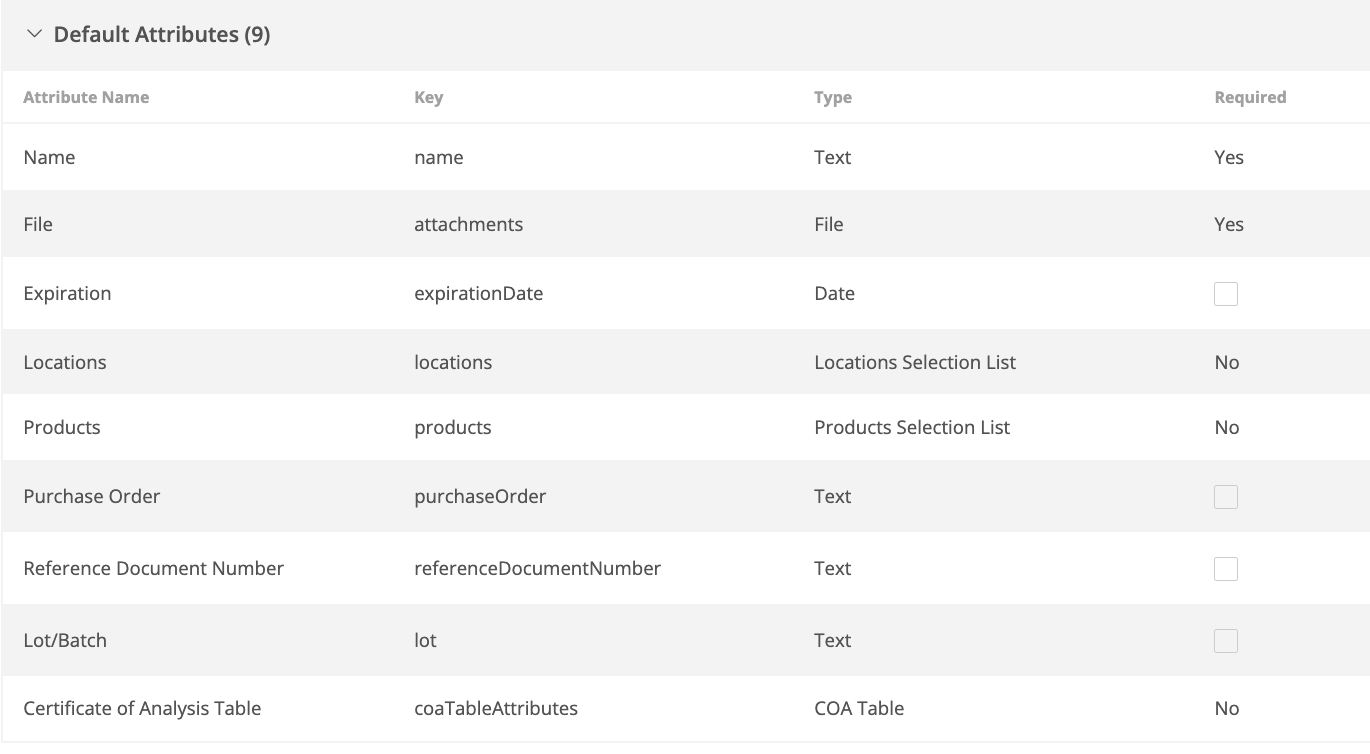Check the Required box for Lot/Batch
The image size is (1370, 754).
click(x=1225, y=640)
